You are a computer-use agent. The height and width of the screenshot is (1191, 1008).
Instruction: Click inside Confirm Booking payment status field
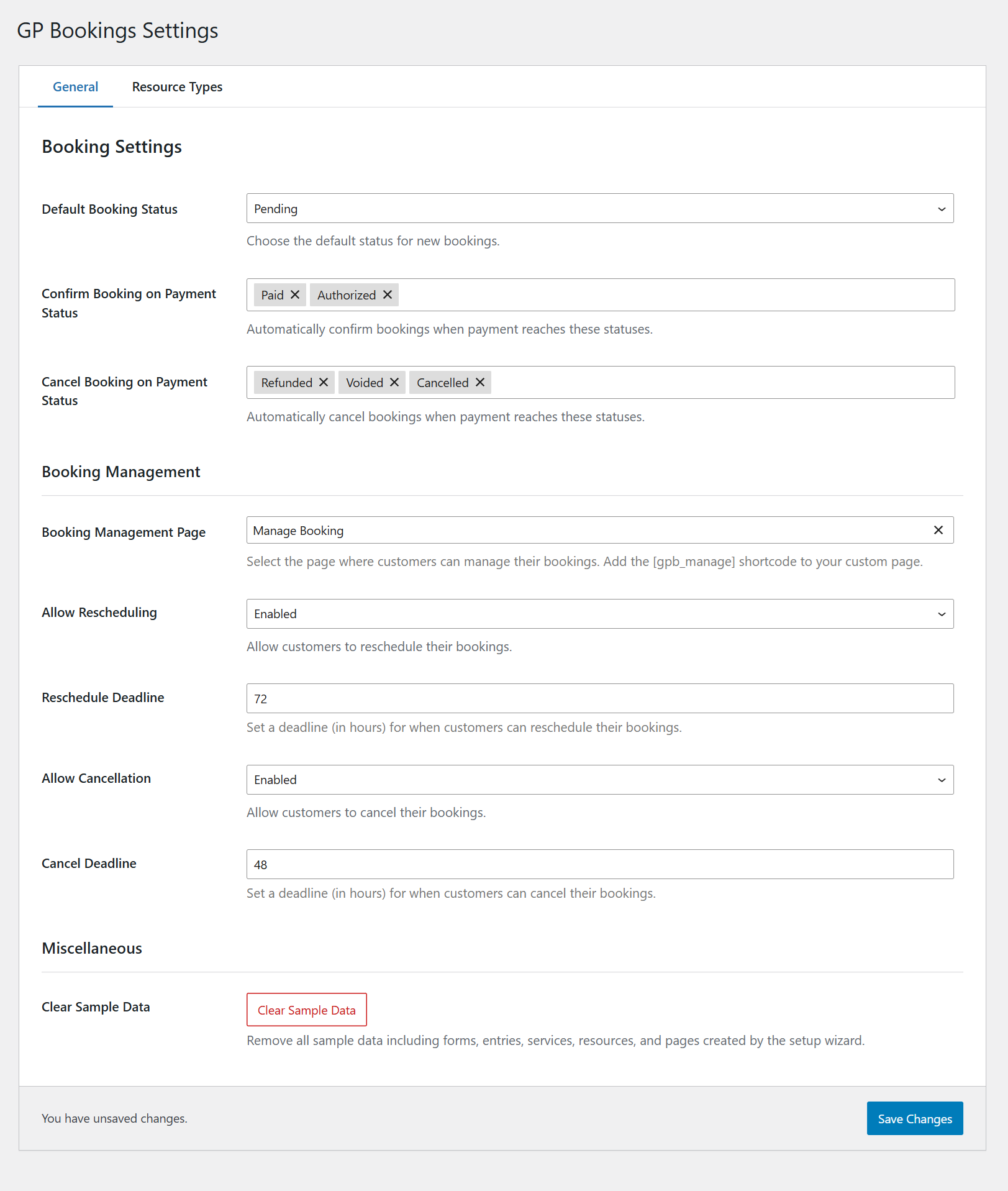pos(671,295)
